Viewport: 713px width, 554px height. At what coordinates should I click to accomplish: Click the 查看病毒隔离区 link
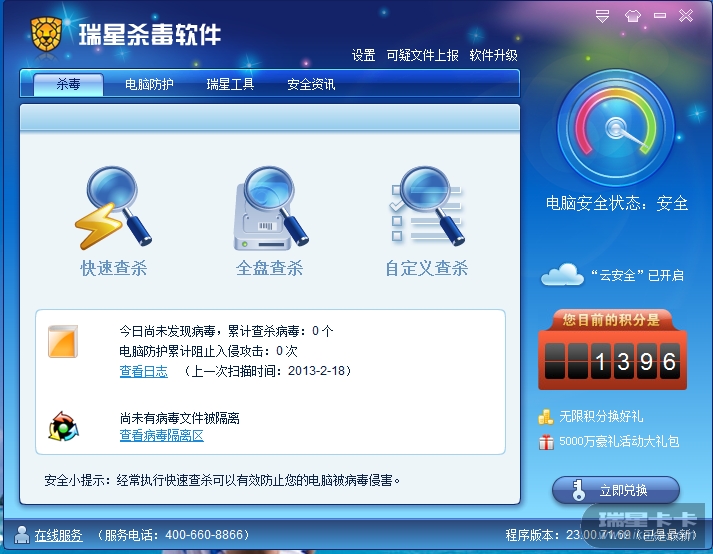coord(161,435)
